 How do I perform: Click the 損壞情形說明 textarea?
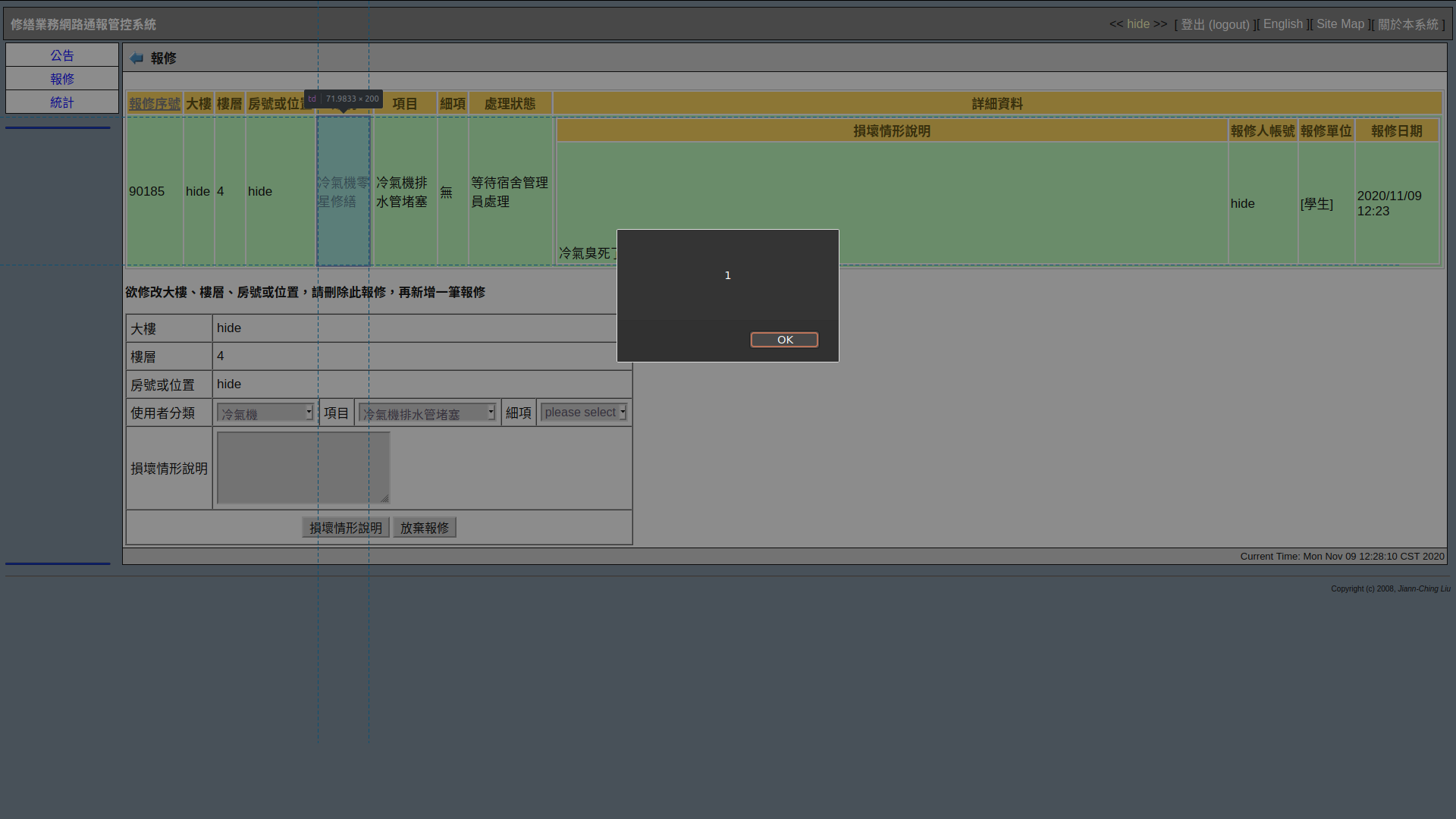(x=303, y=468)
